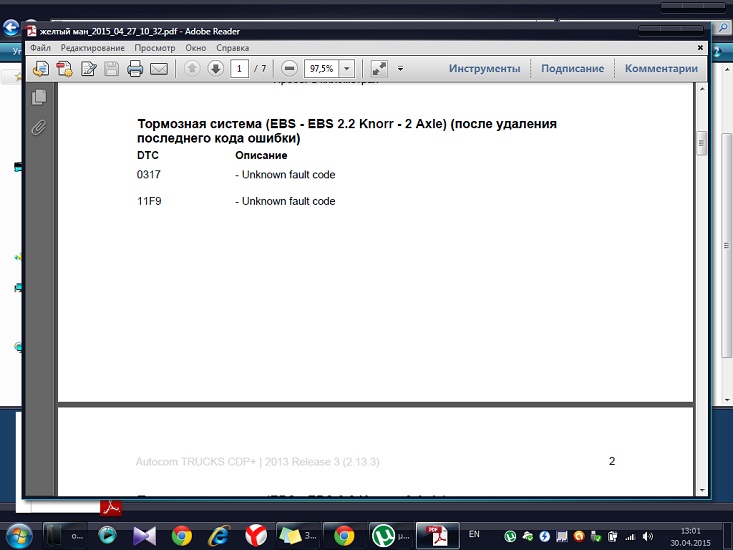This screenshot has height=550, width=733.
Task: Open uTorrent taskbar button
Action: [x=391, y=536]
